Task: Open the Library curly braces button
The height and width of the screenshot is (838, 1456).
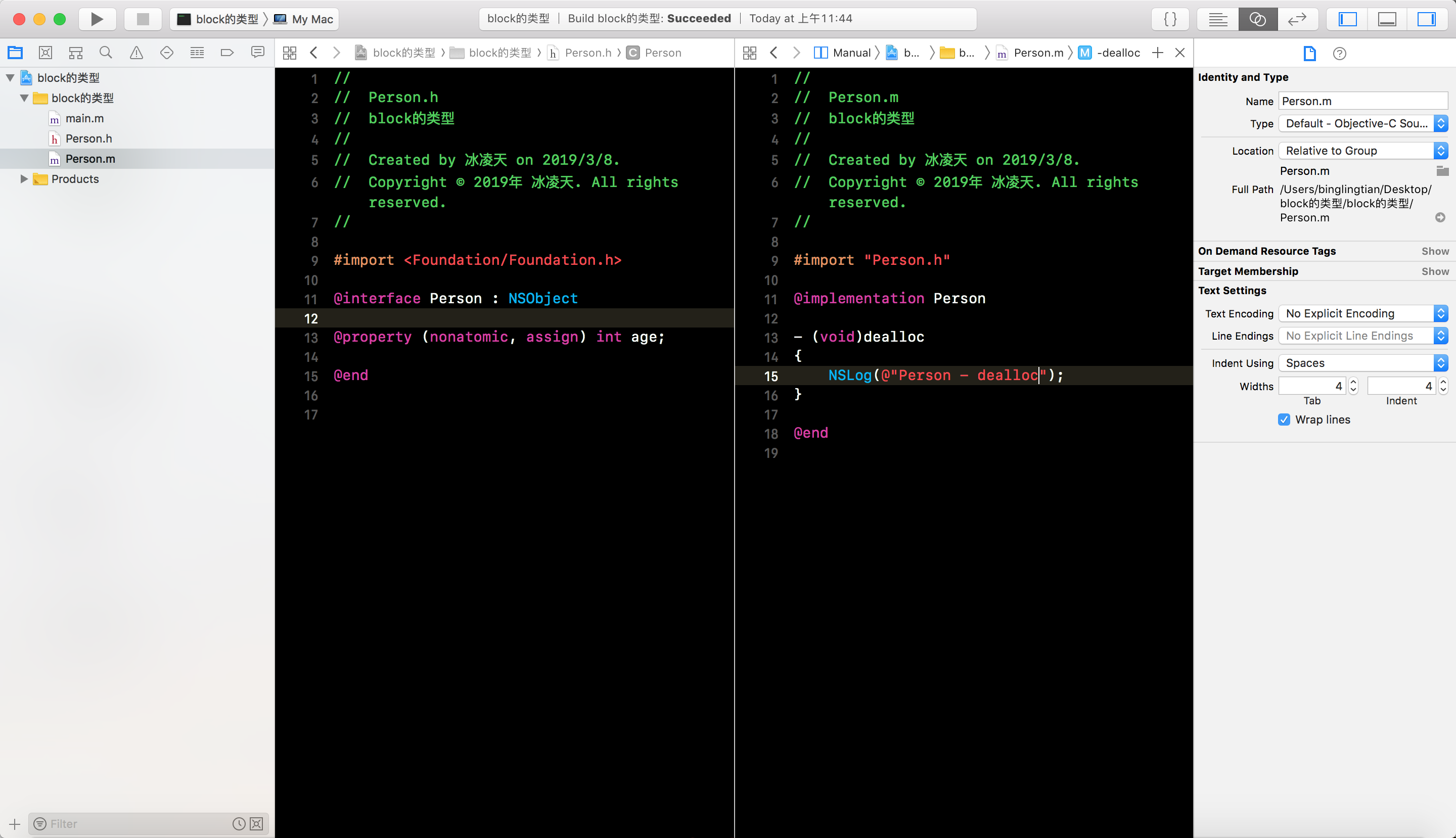Action: (1170, 19)
